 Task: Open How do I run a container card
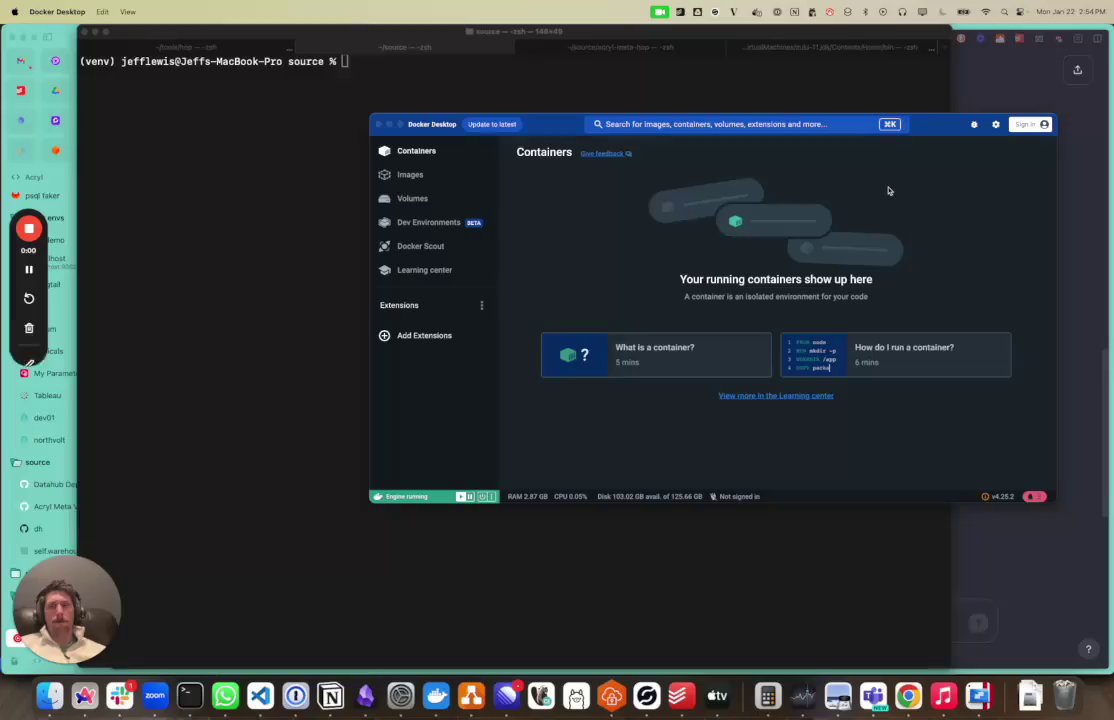[x=895, y=355]
